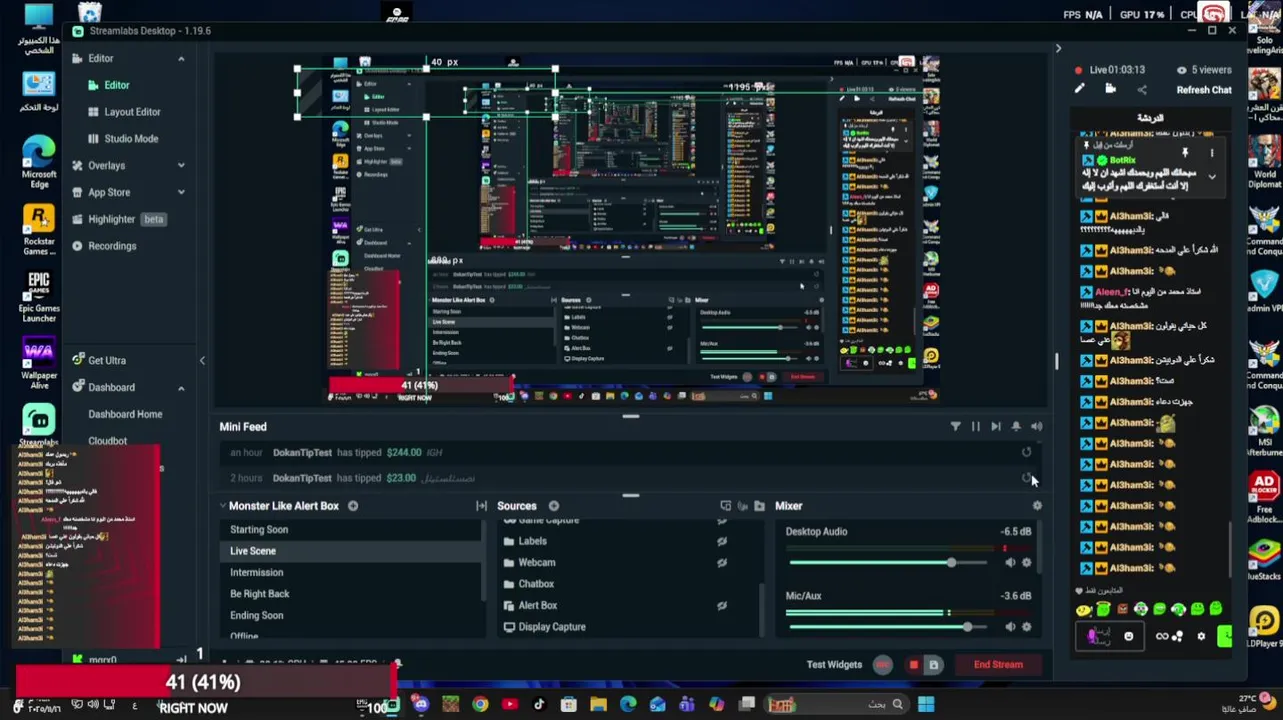Toggle visibility of the Labels source

pyautogui.click(x=721, y=541)
